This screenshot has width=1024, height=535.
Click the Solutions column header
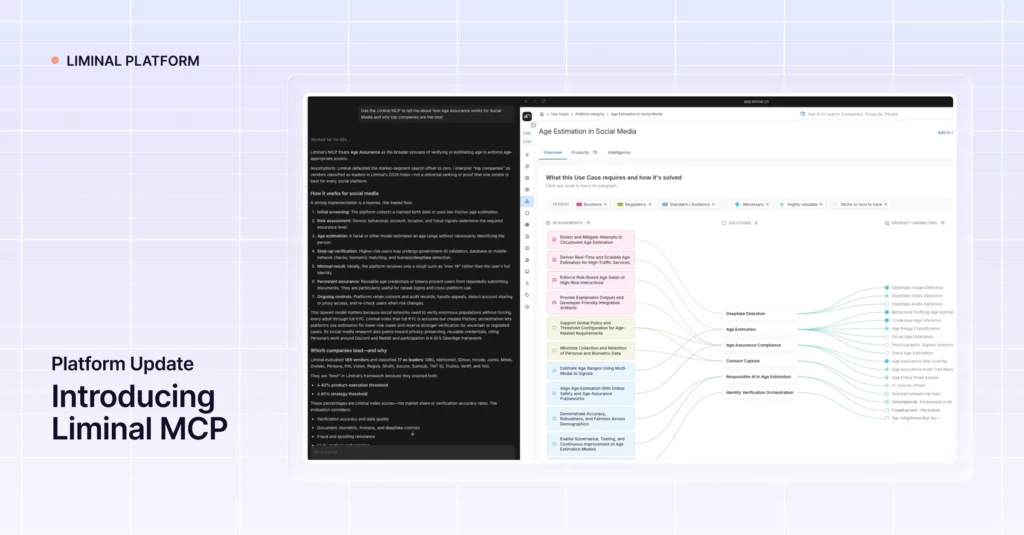point(739,223)
